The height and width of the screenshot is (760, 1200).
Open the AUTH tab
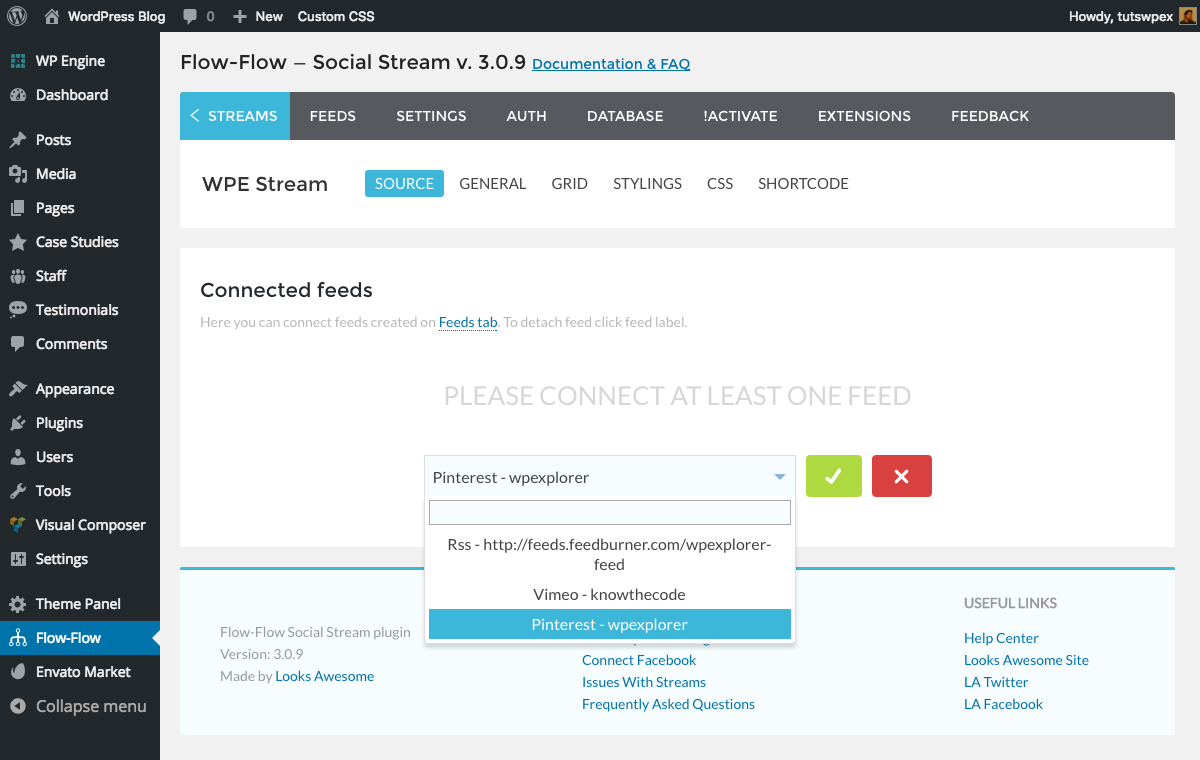point(527,116)
